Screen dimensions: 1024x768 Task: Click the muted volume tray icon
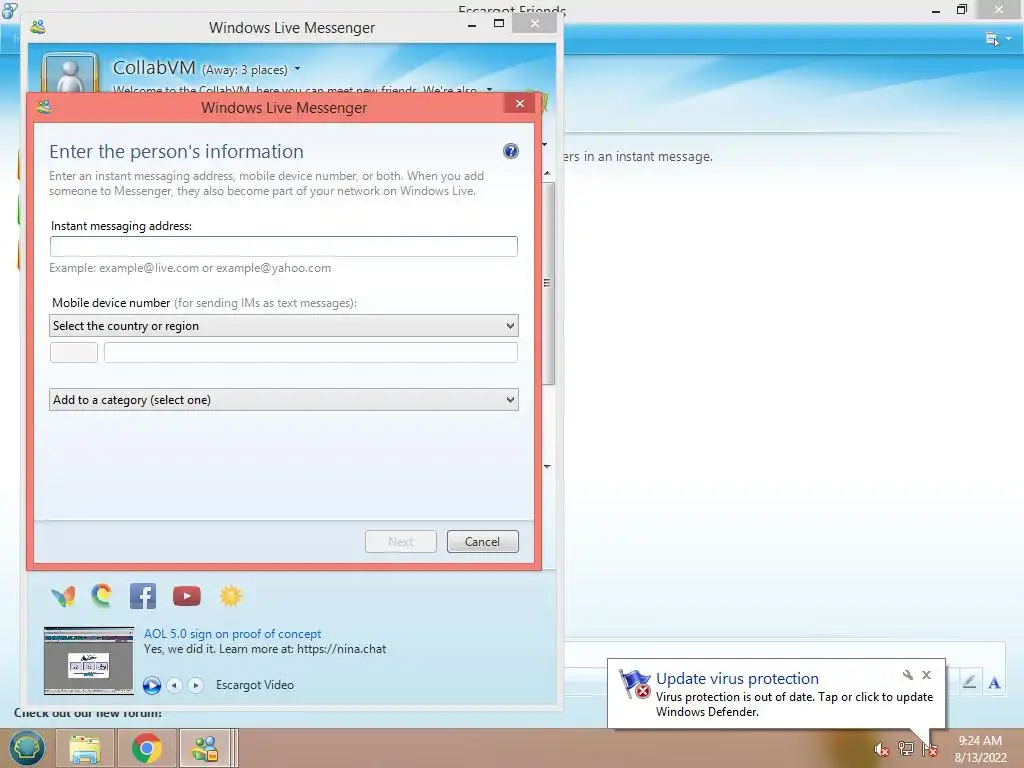(882, 749)
